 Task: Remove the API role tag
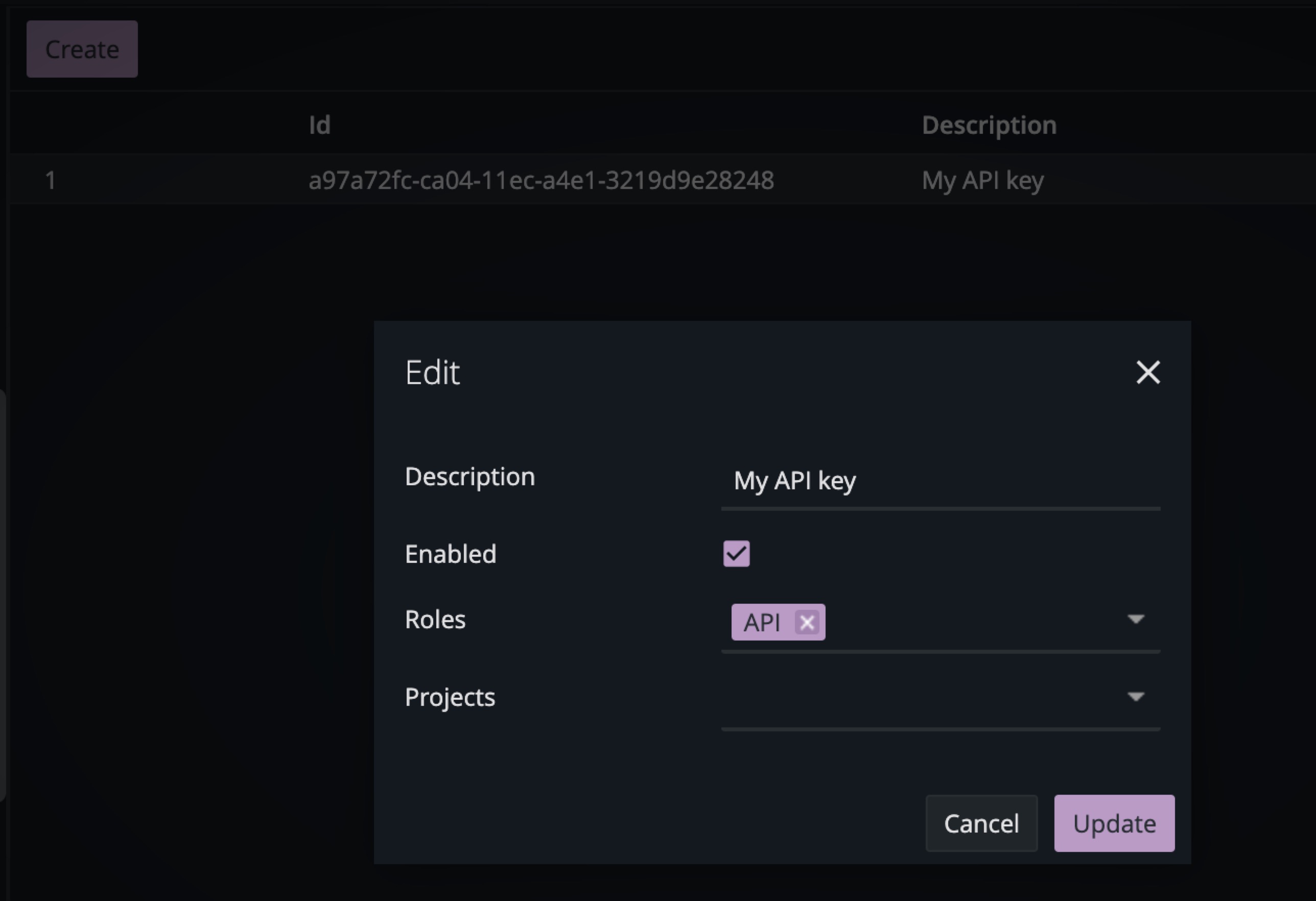(x=807, y=623)
